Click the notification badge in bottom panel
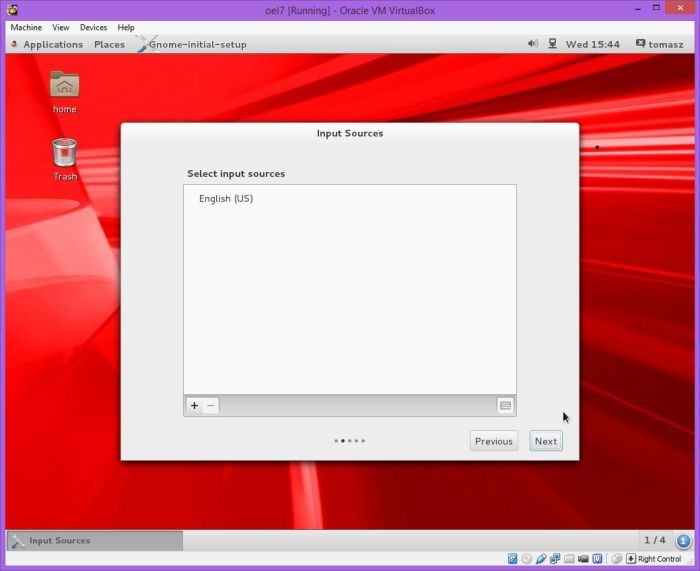 pos(683,541)
